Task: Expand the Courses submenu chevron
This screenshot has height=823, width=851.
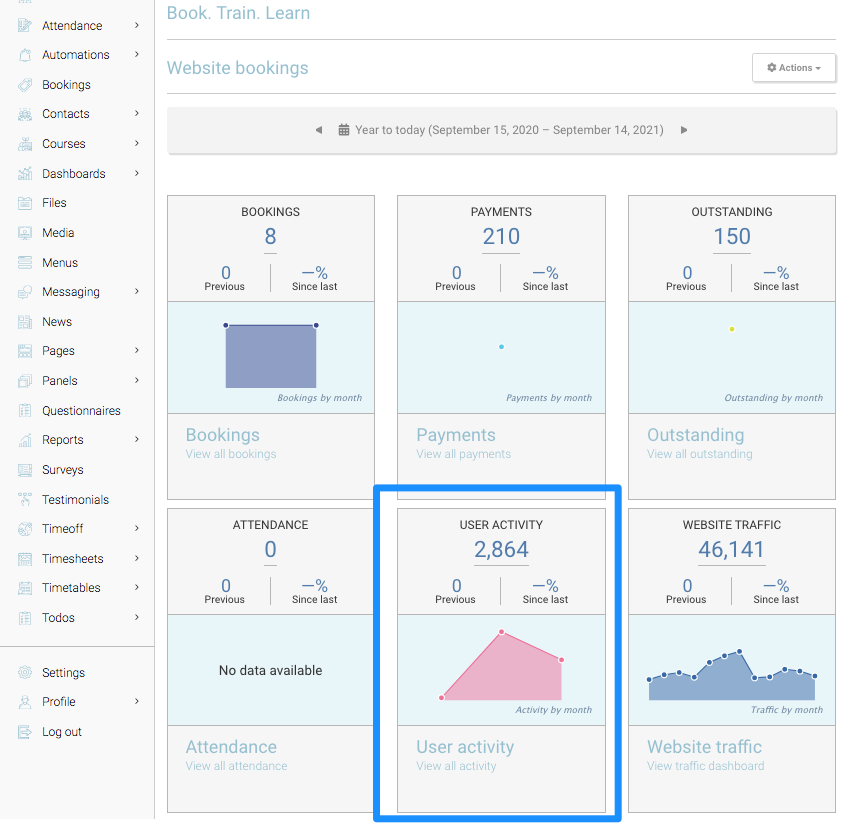Action: point(137,144)
